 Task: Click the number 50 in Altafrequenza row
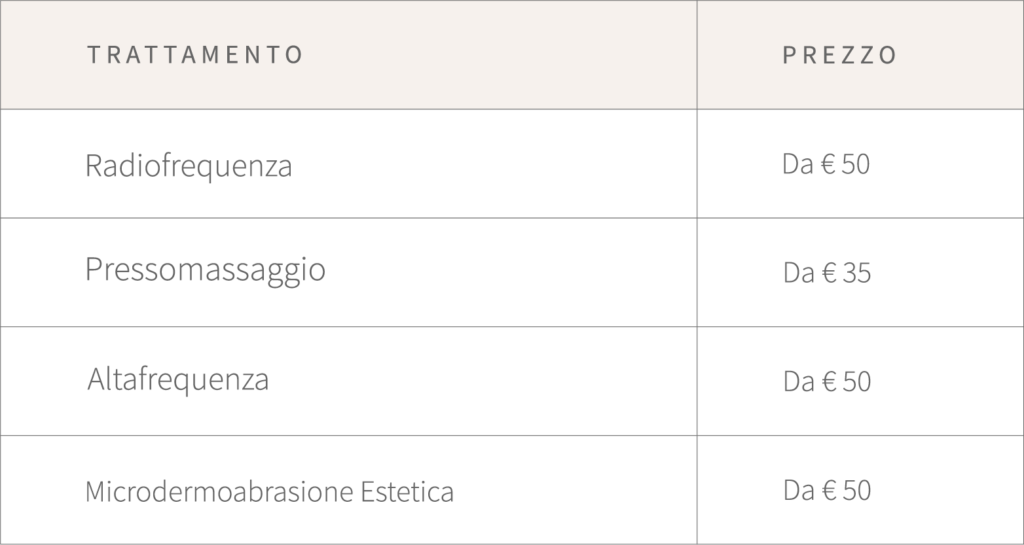tap(856, 382)
